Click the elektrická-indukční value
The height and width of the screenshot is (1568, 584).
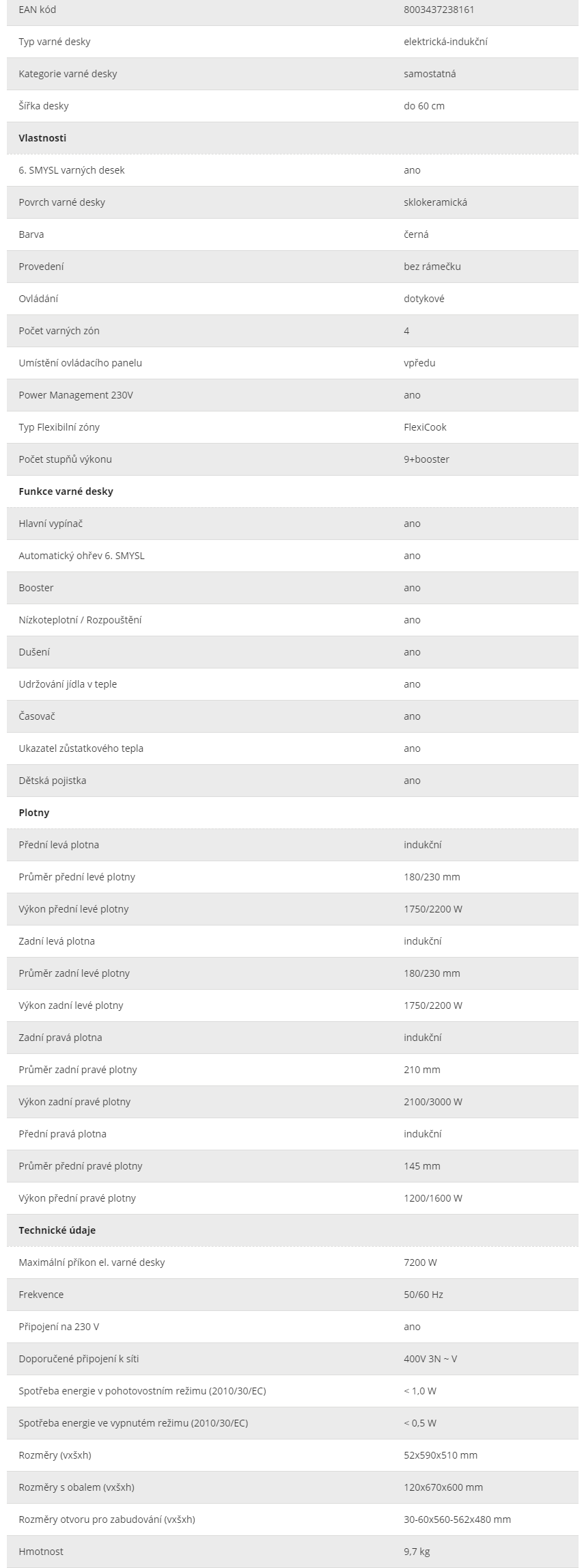445,42
